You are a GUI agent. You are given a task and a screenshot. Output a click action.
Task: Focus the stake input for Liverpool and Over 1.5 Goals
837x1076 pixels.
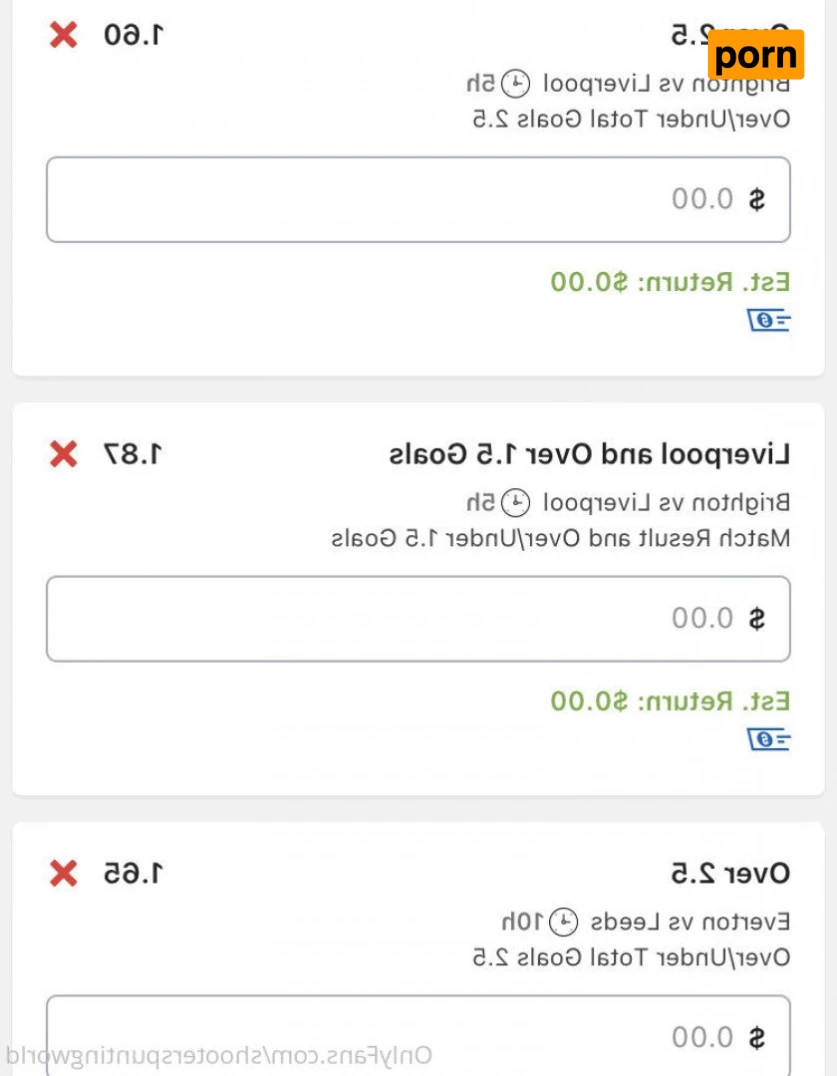coord(418,618)
